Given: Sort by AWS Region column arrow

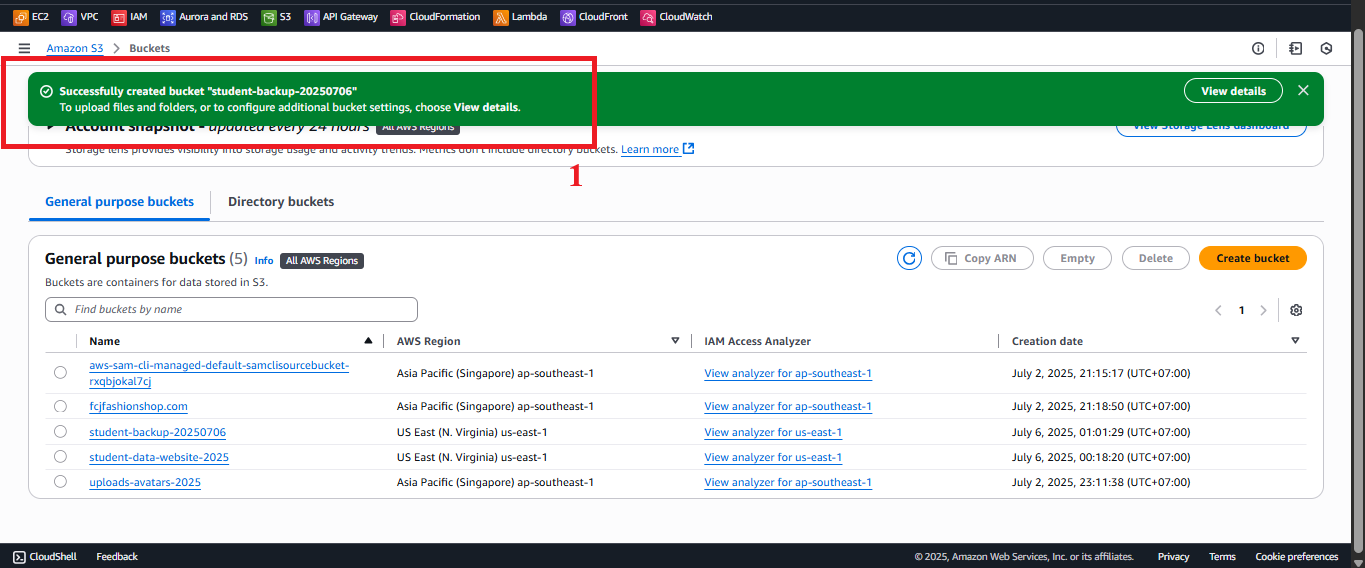Looking at the screenshot, I should (675, 341).
